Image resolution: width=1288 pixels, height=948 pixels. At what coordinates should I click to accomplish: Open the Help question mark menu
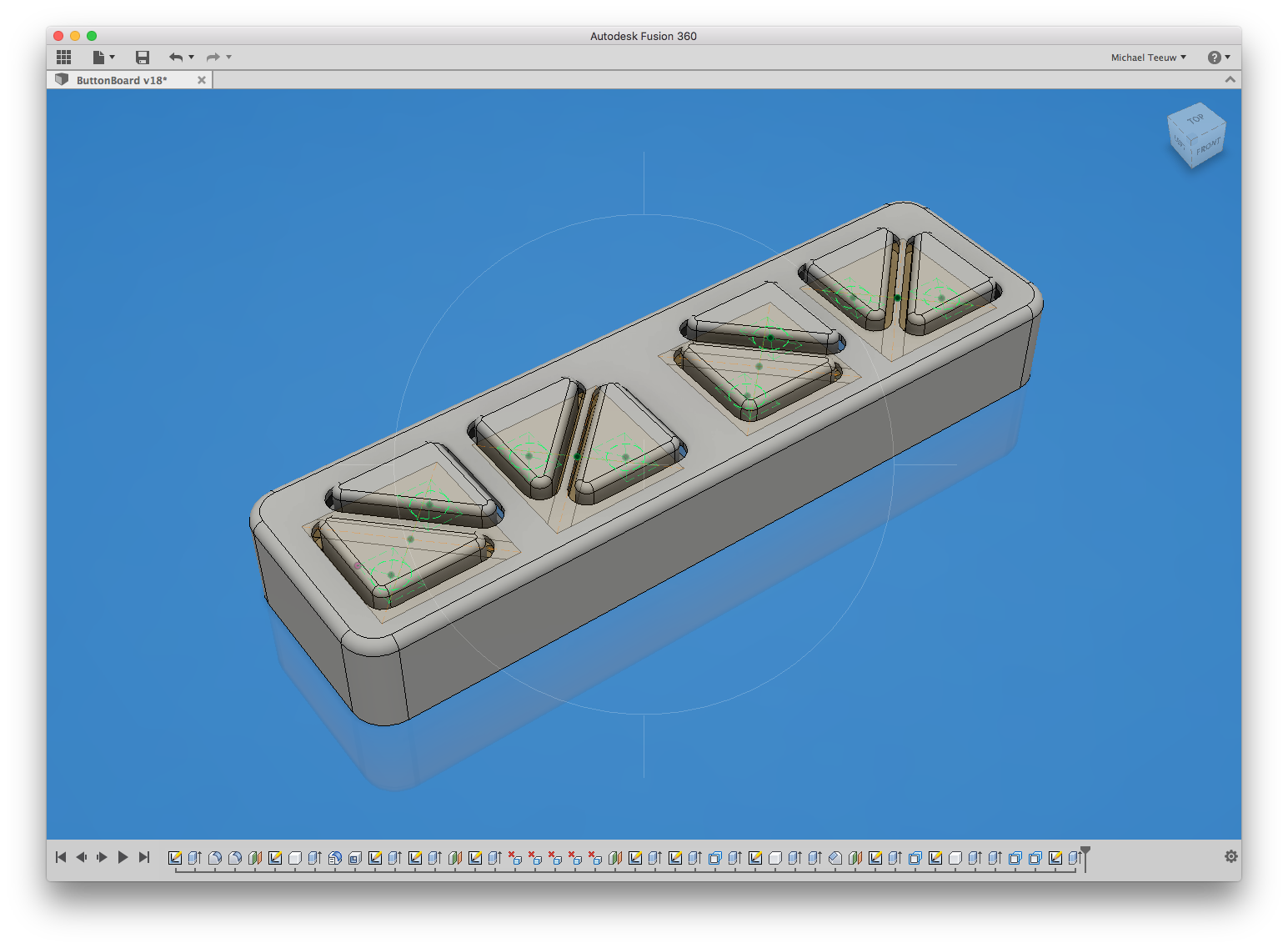1215,57
